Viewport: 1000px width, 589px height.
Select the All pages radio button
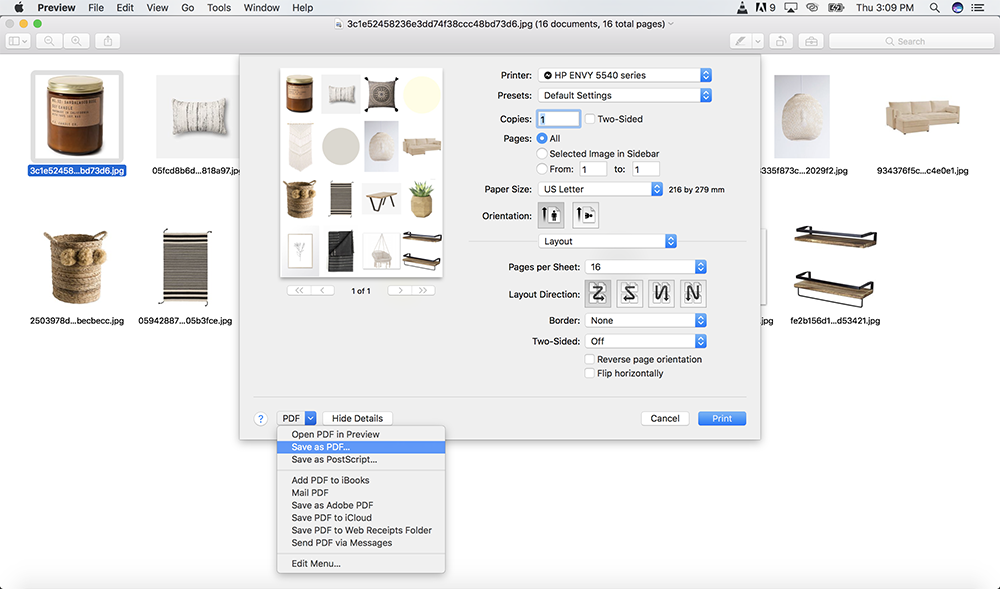click(542, 138)
